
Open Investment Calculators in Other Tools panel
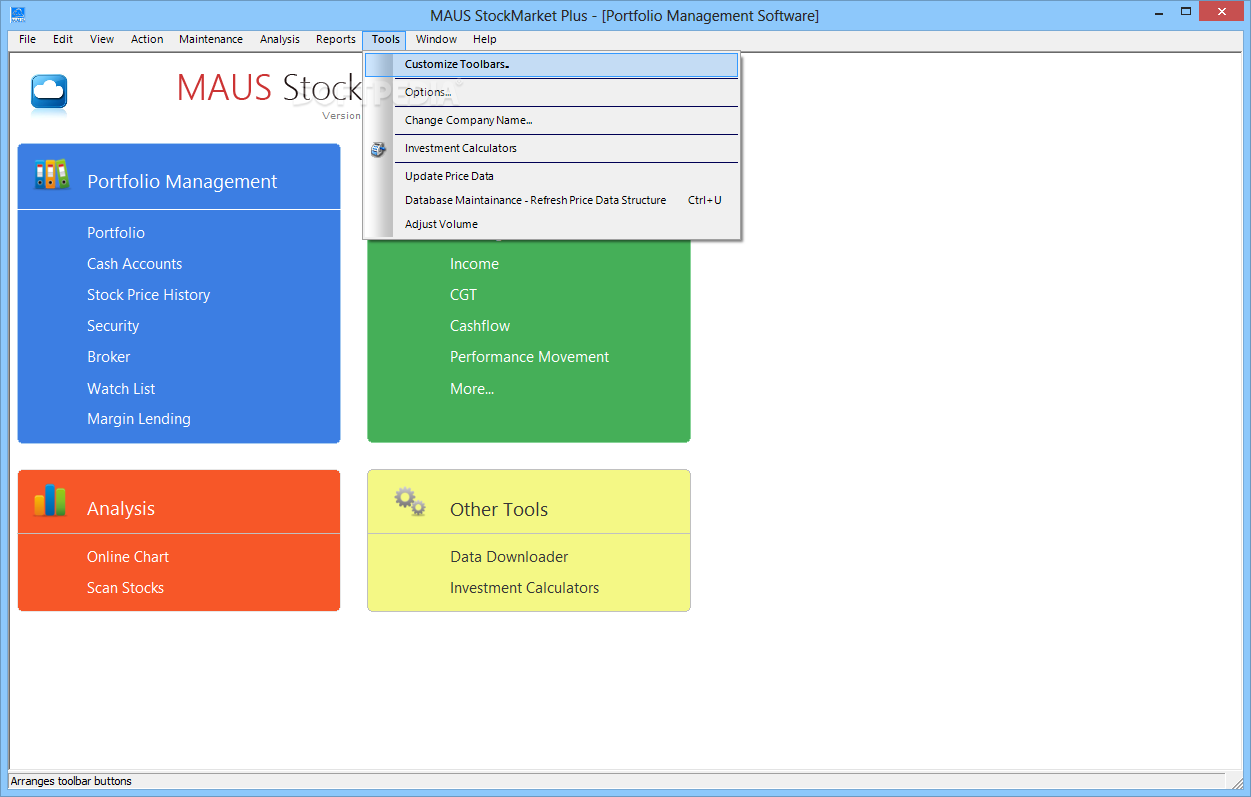tap(525, 588)
